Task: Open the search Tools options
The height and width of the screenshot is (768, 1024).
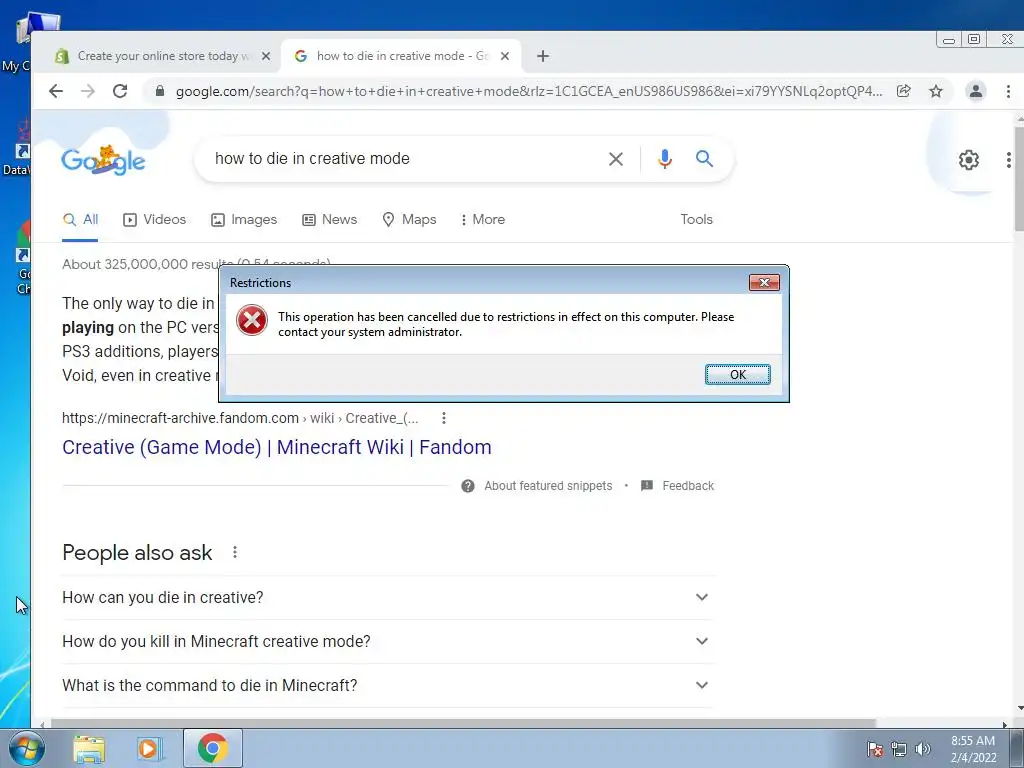Action: tap(696, 219)
